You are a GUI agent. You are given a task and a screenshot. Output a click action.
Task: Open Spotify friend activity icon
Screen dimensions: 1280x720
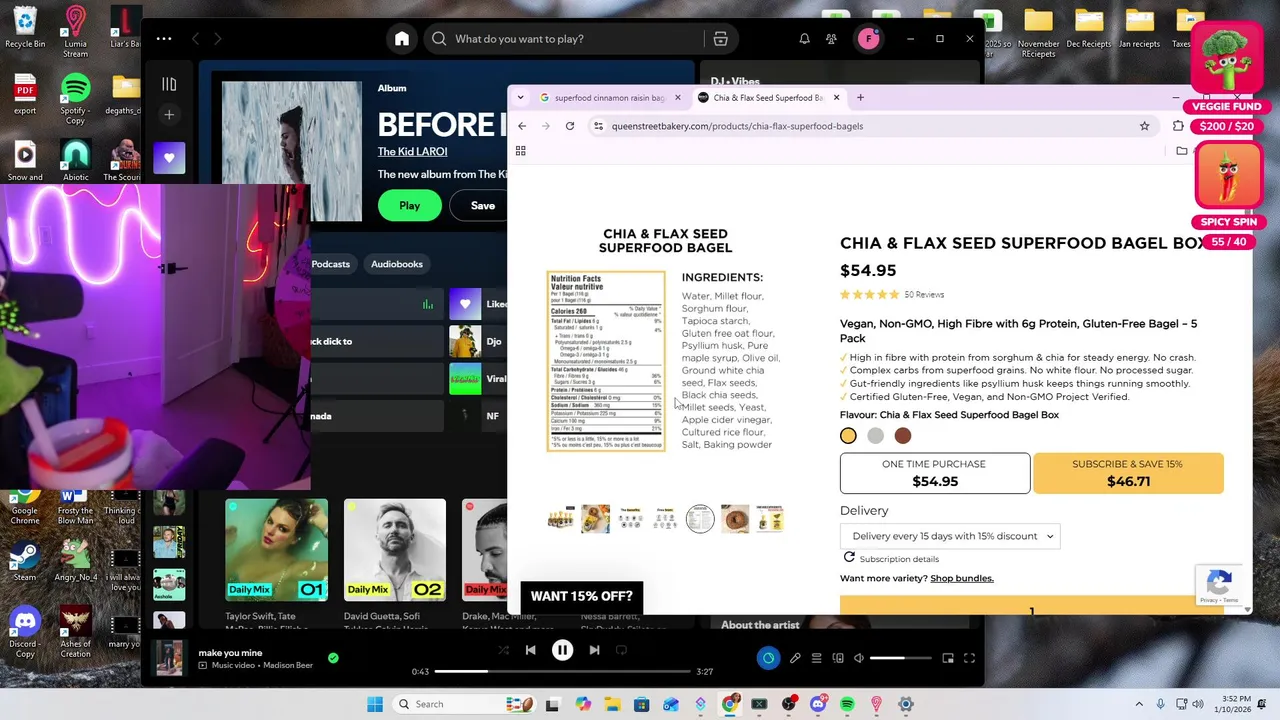[x=831, y=39]
